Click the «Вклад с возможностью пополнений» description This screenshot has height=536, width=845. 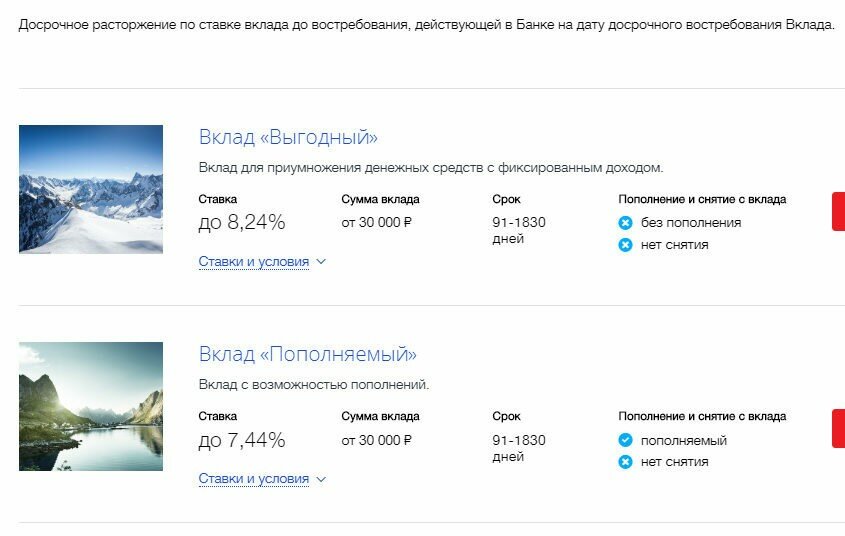tap(314, 385)
